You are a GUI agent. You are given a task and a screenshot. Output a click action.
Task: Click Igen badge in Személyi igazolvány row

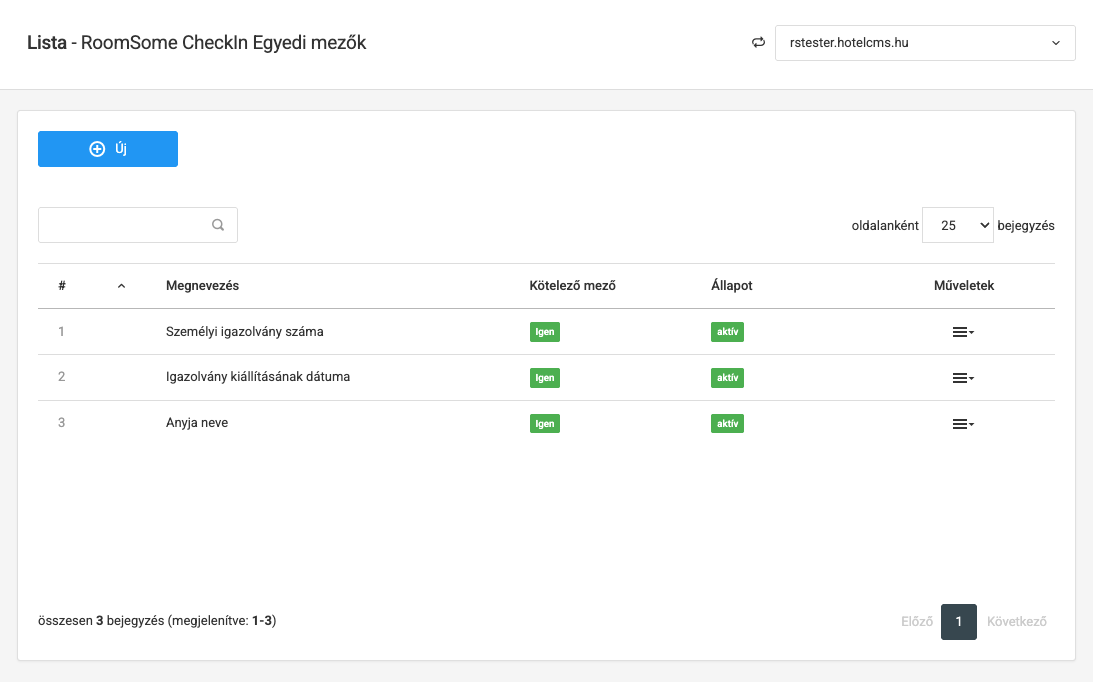tap(544, 332)
